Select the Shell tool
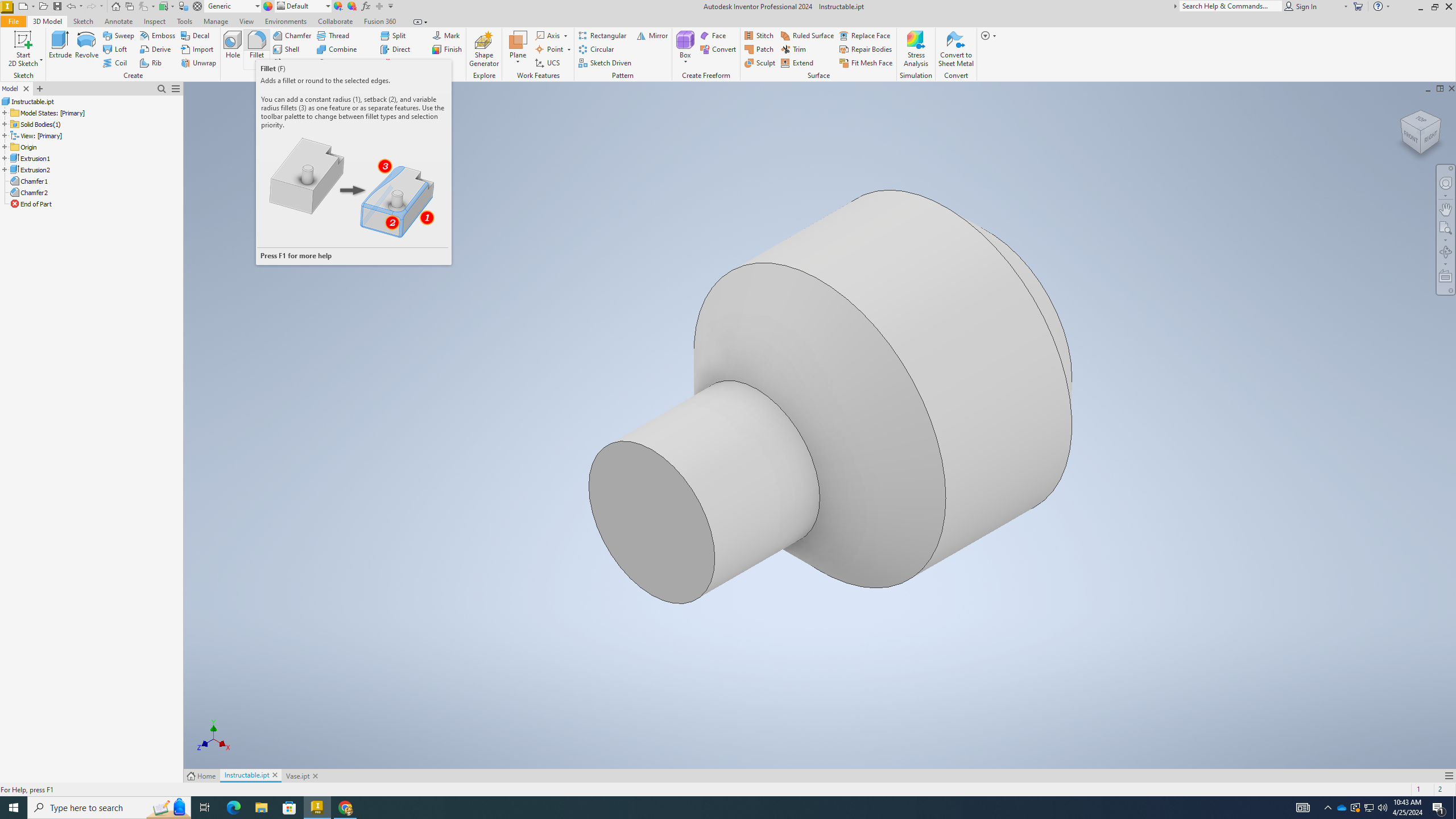 286,49
